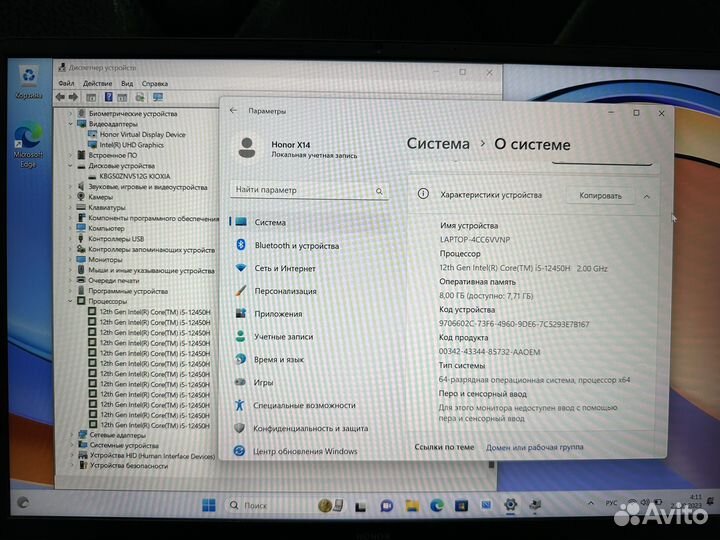Expand Биометрические устройства node

70,113
